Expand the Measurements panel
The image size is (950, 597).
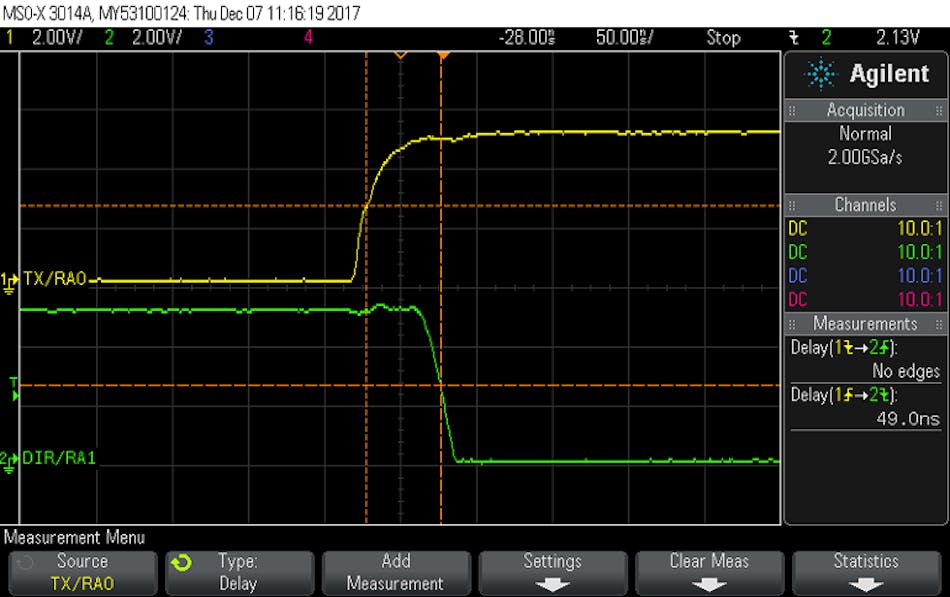tap(865, 323)
